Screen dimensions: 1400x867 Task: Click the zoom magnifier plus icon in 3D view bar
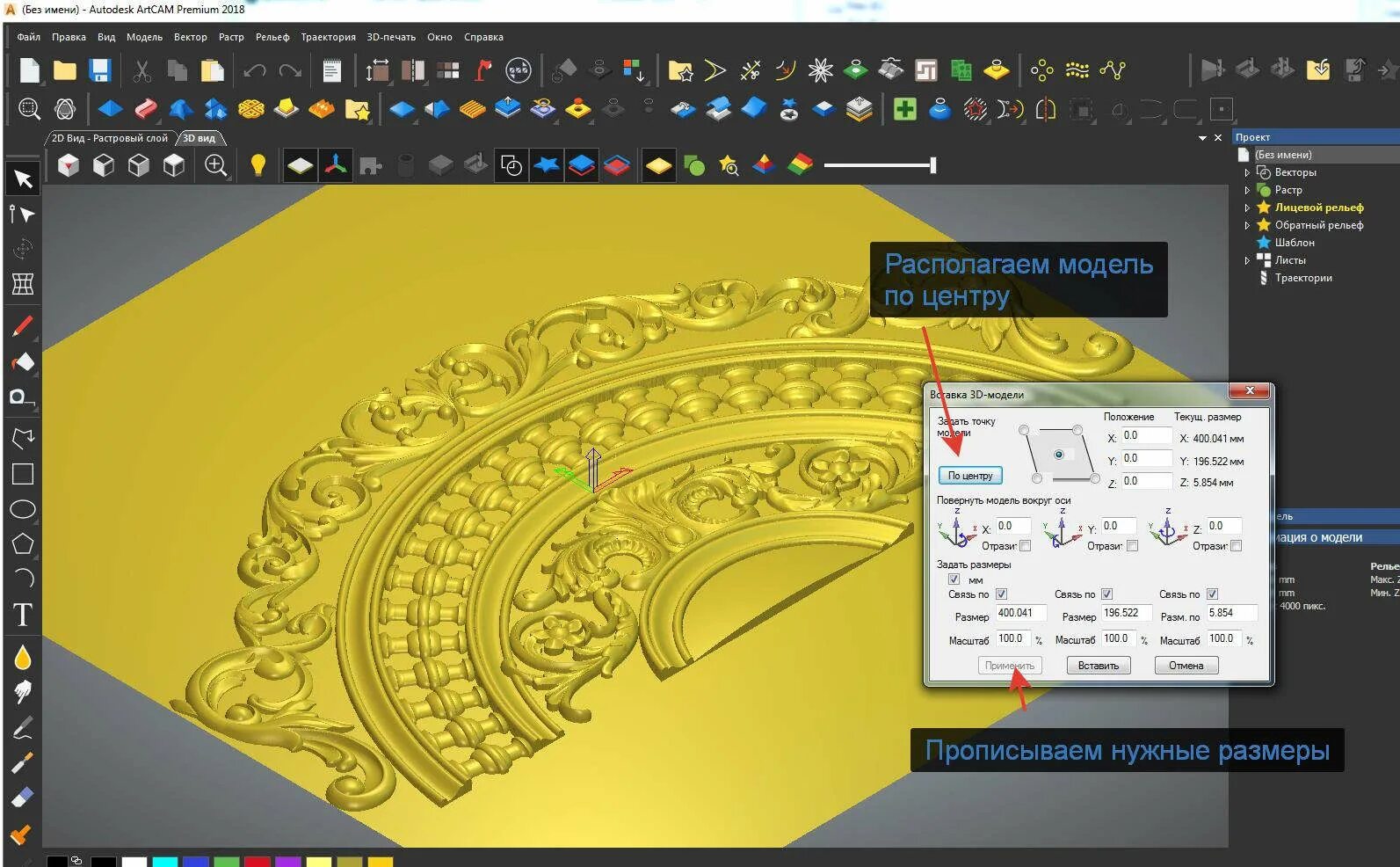coord(215,165)
